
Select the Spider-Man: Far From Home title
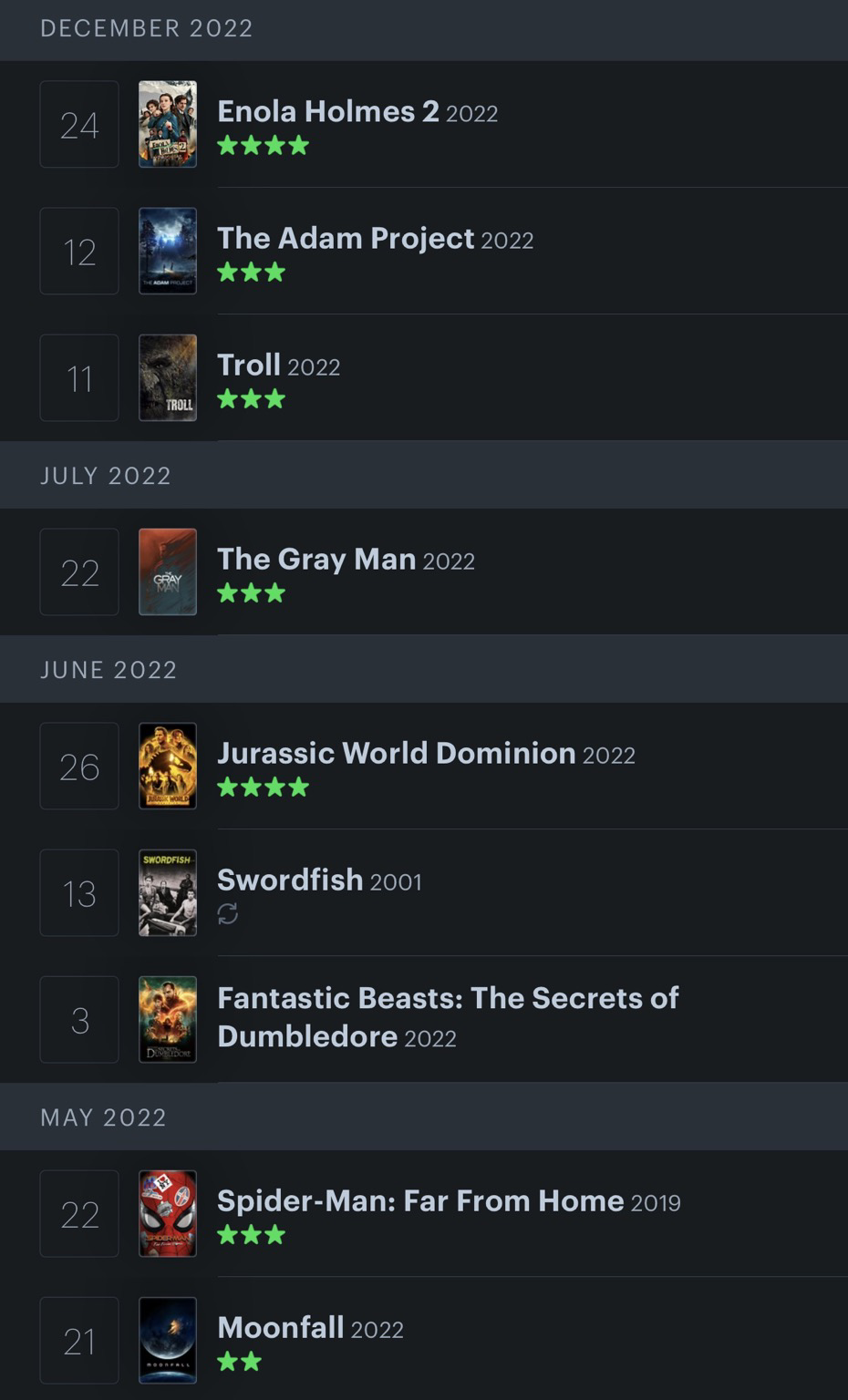click(420, 1200)
